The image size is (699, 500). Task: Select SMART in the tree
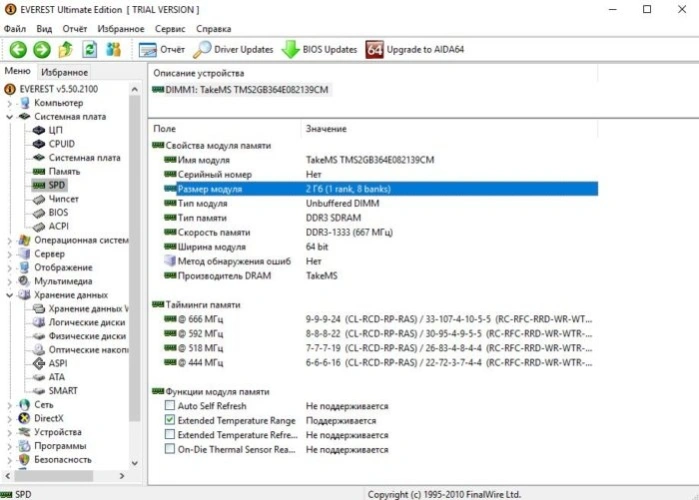63,391
